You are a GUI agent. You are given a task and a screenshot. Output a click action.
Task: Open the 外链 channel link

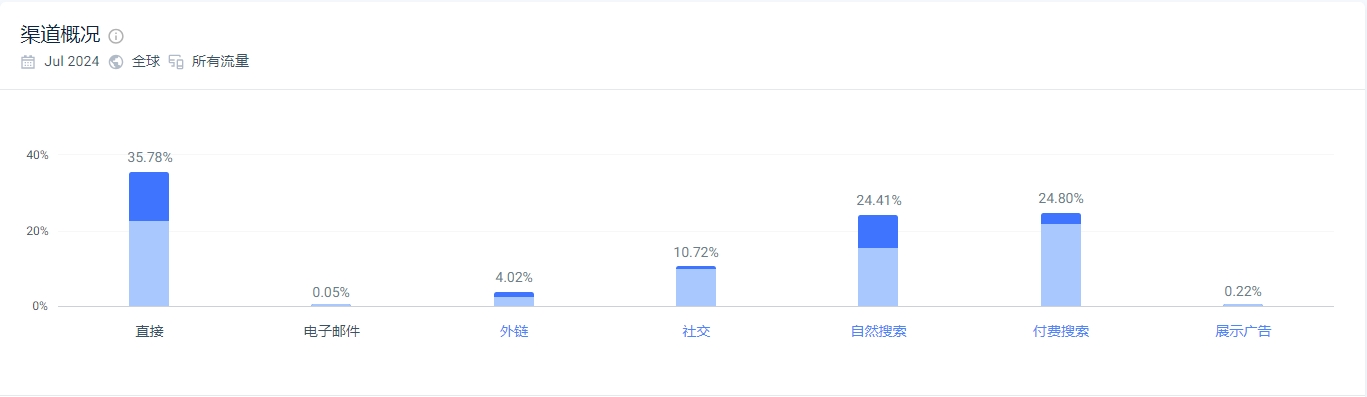pos(514,331)
